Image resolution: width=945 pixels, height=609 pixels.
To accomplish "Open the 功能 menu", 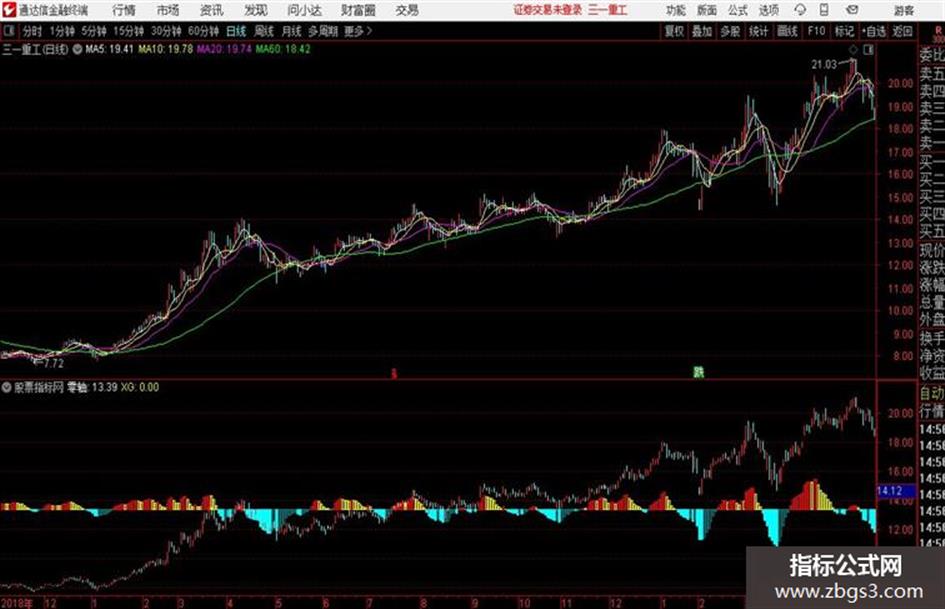I will pos(676,10).
